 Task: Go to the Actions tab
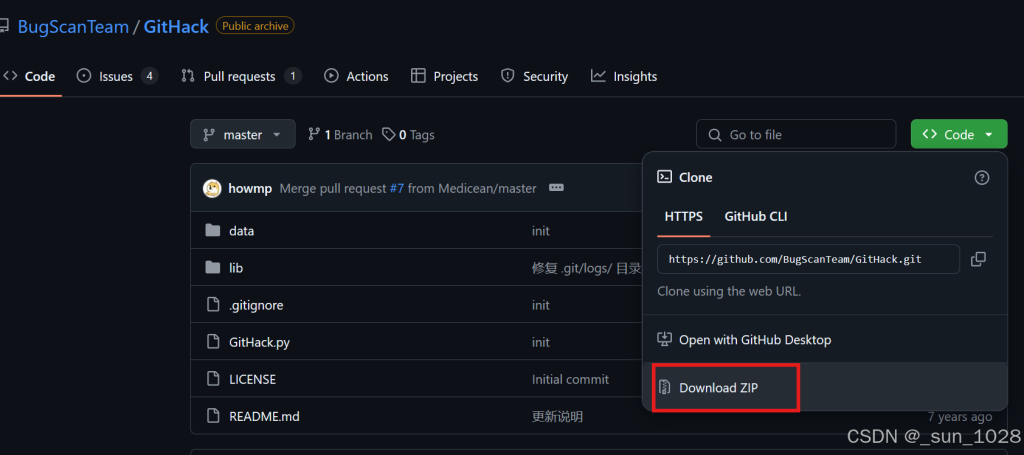[356, 76]
